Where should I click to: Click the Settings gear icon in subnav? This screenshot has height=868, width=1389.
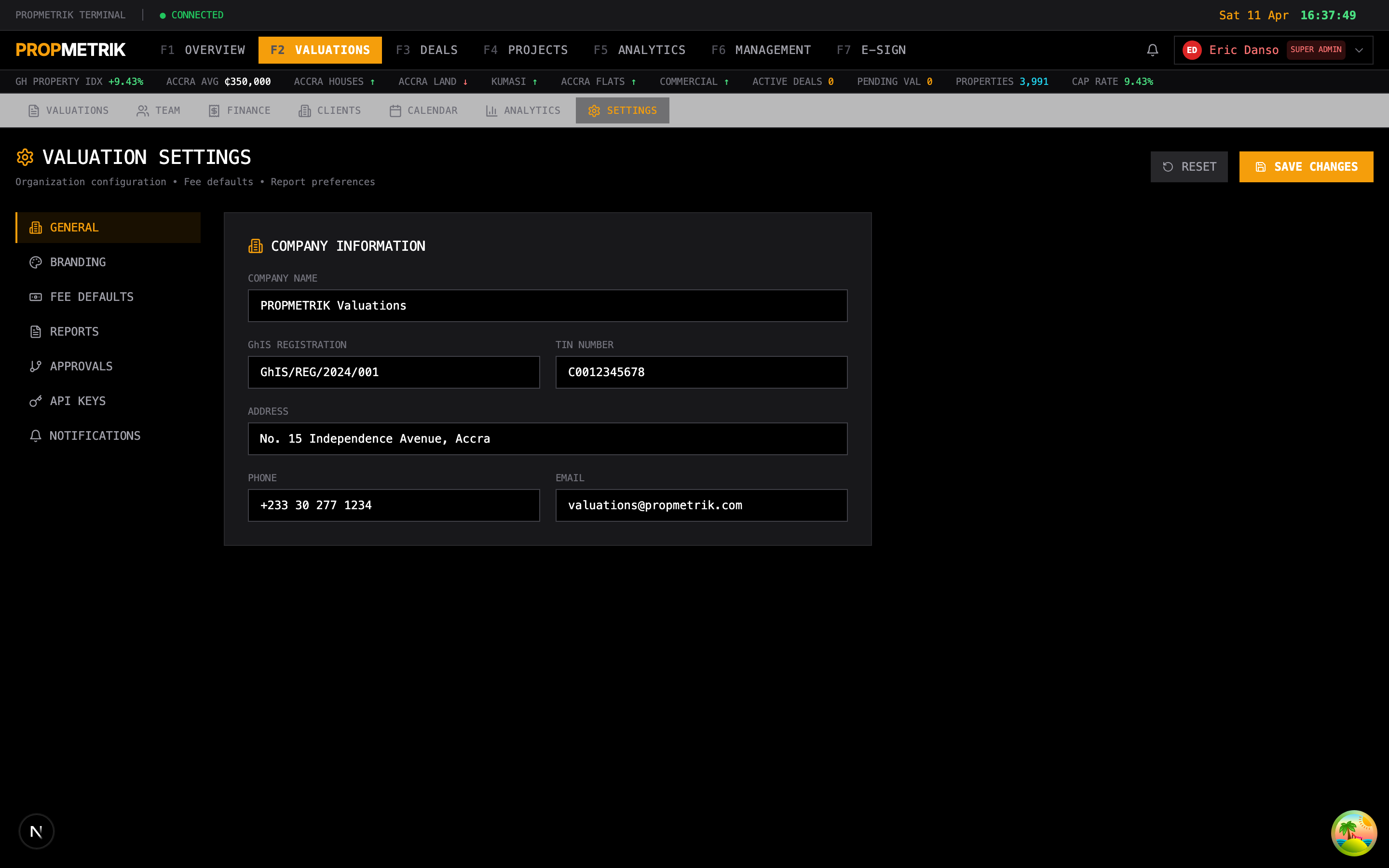click(594, 111)
